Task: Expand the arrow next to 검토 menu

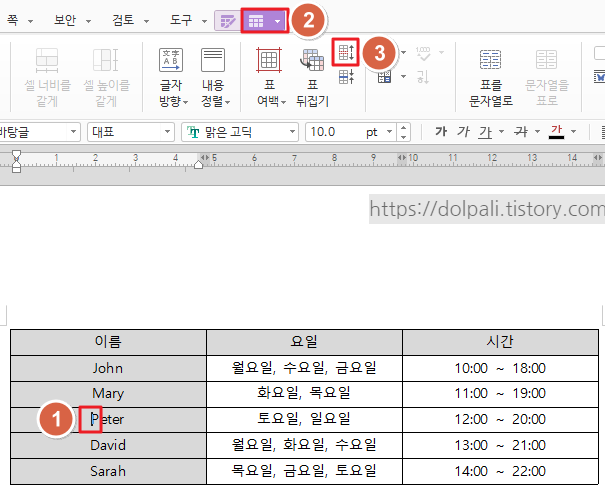Action: (x=146, y=21)
